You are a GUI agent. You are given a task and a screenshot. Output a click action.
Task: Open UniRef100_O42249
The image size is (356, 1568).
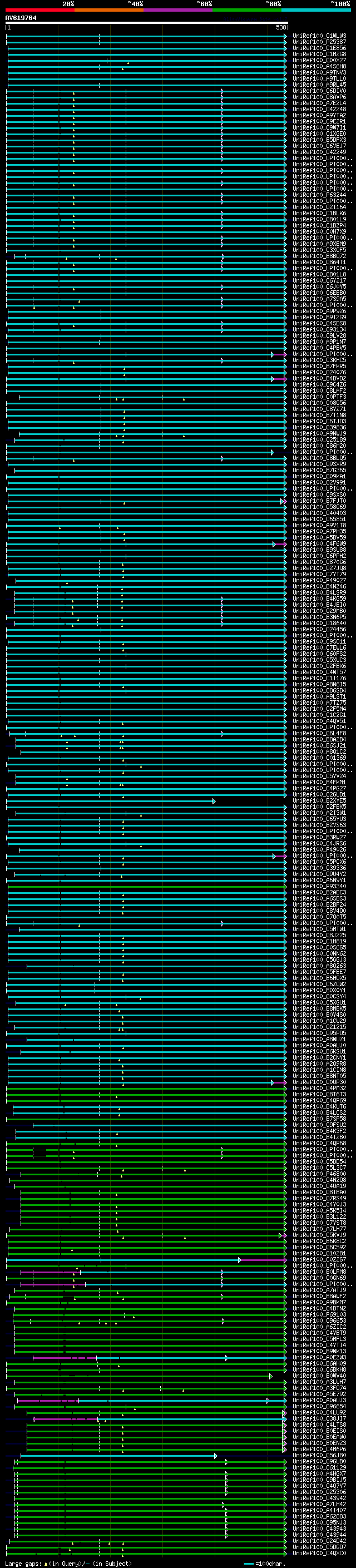(319, 151)
